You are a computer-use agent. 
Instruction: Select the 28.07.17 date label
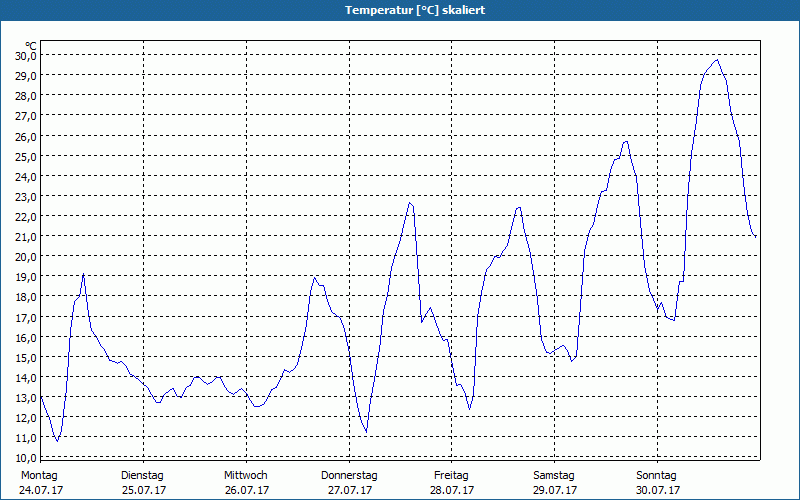click(452, 490)
